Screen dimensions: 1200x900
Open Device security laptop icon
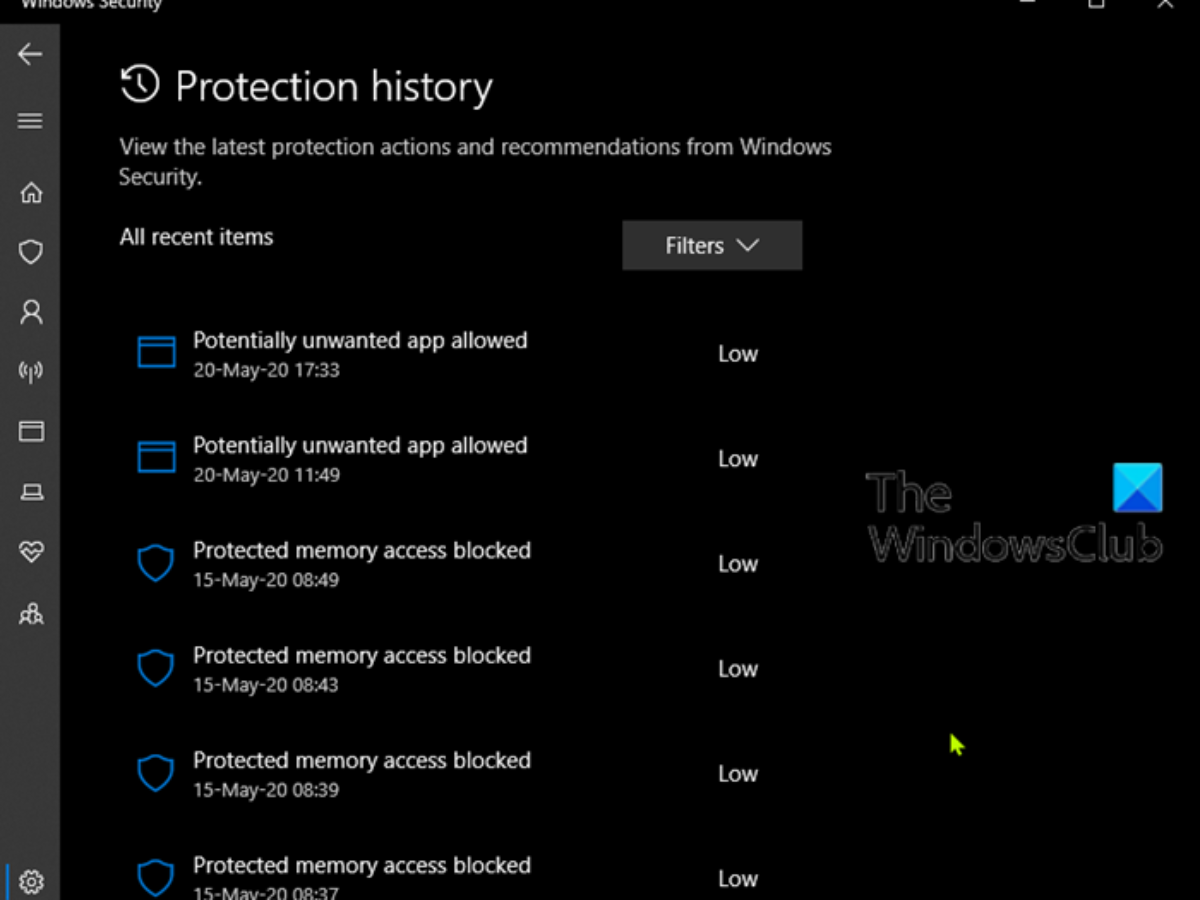[x=31, y=491]
